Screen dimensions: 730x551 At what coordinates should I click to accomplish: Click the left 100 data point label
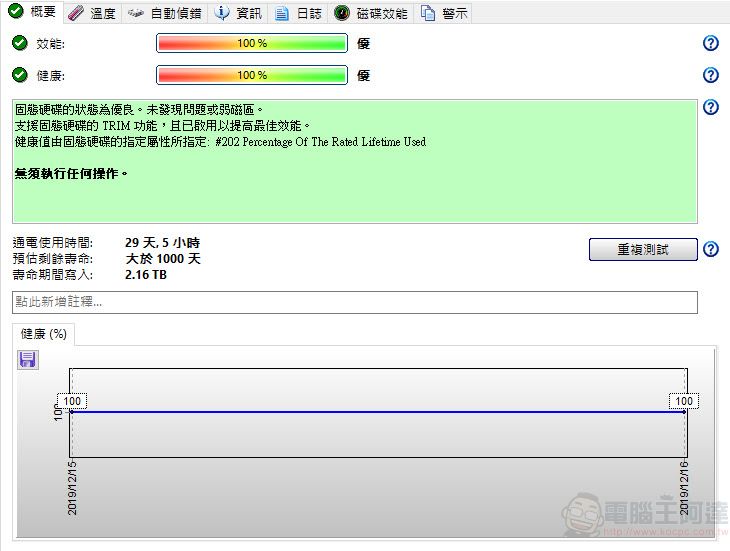click(x=72, y=401)
